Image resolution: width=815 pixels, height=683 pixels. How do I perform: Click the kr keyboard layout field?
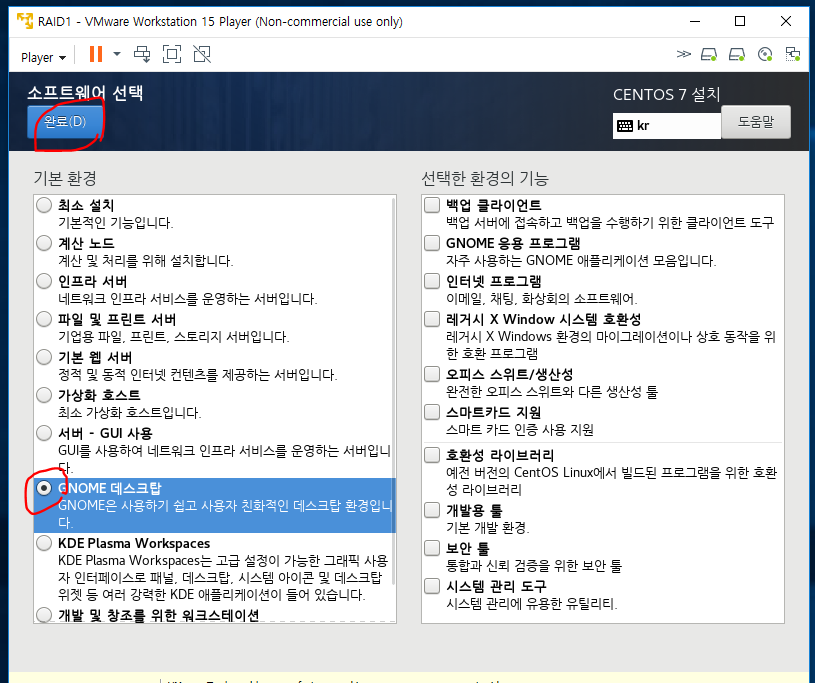(666, 126)
